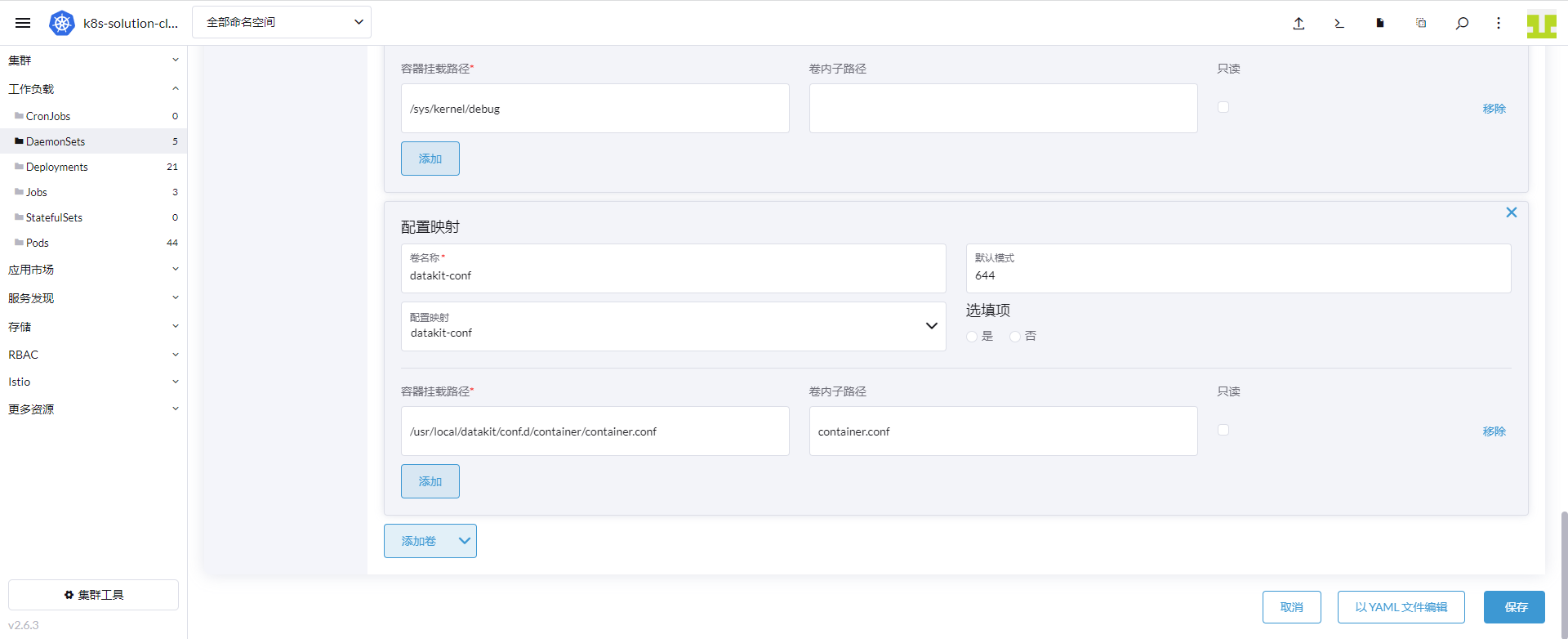Click the 取消 cancel button
Viewport: 1568px width, 639px height.
pos(1292,607)
